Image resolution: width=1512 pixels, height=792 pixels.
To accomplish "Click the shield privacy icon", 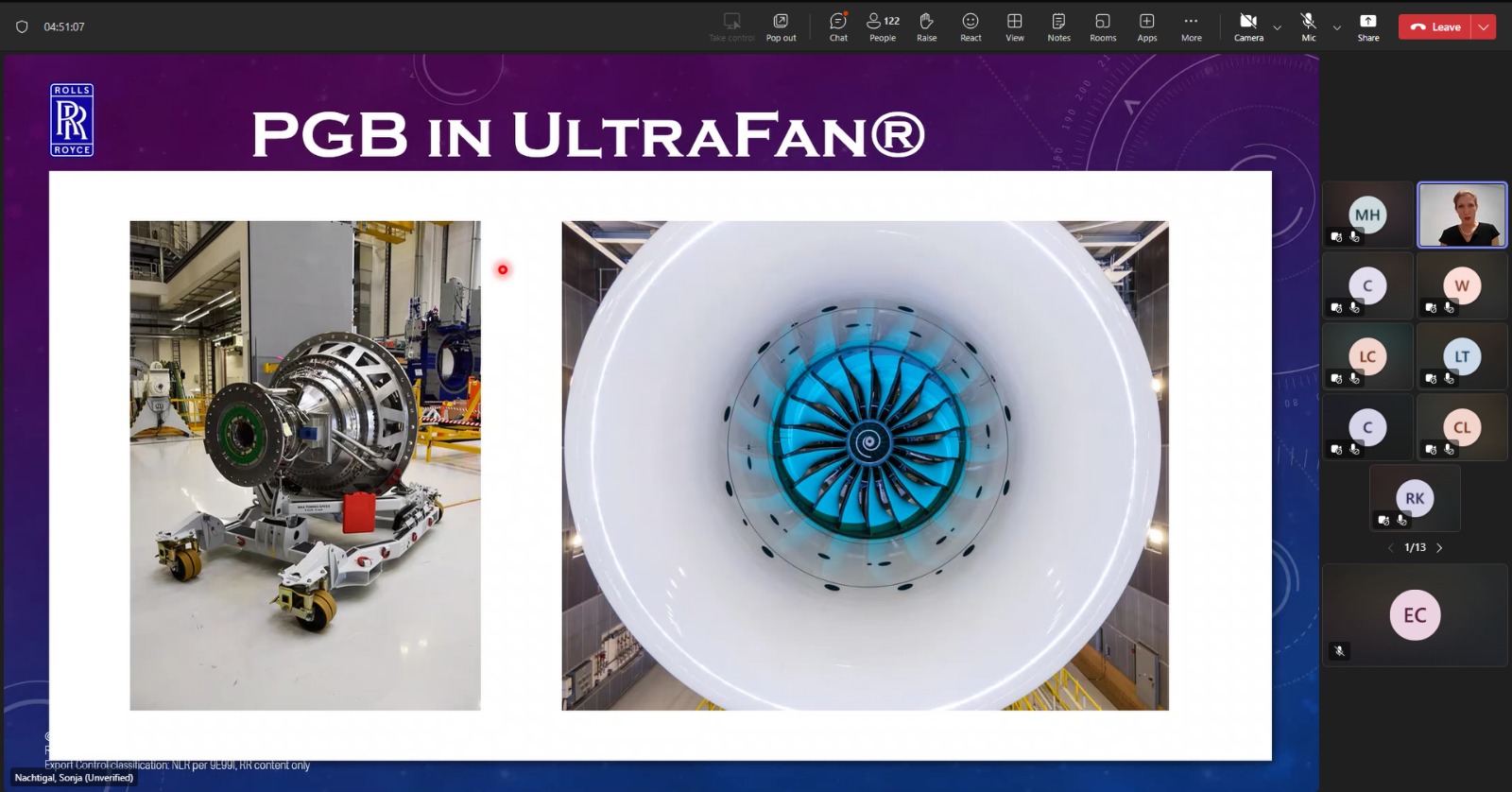I will click(x=22, y=26).
